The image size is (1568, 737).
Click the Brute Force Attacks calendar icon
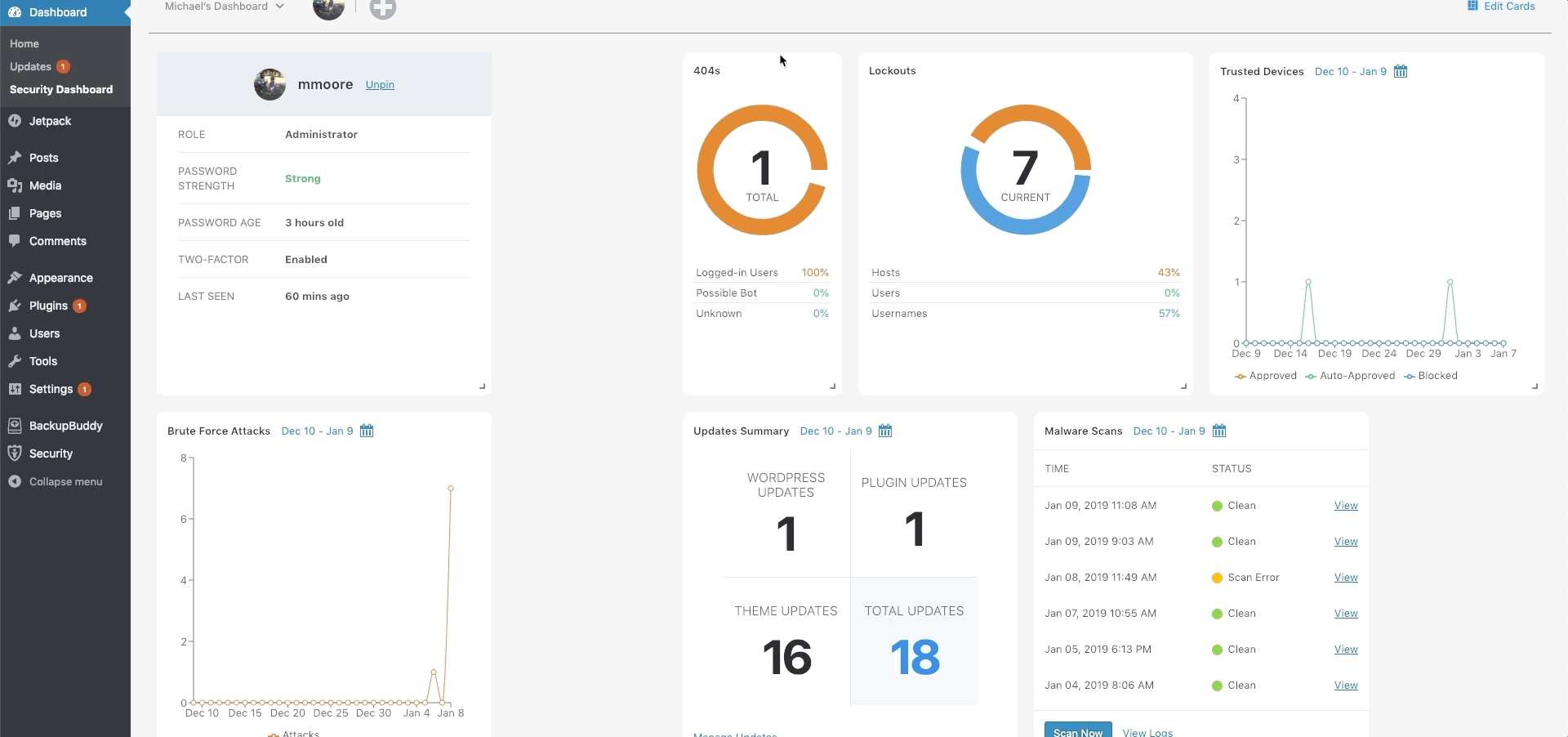tap(367, 431)
